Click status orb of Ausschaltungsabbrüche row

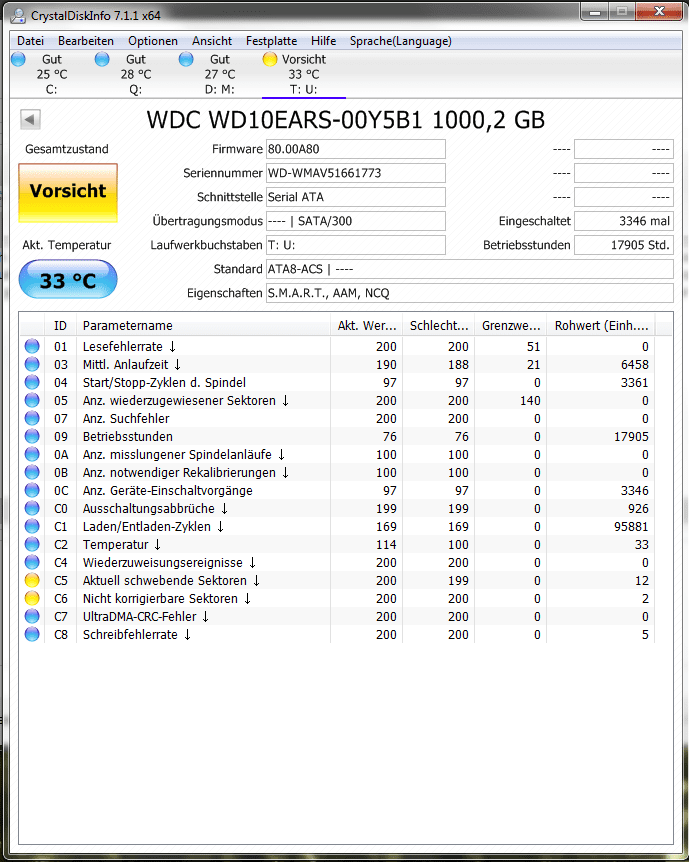coord(32,509)
